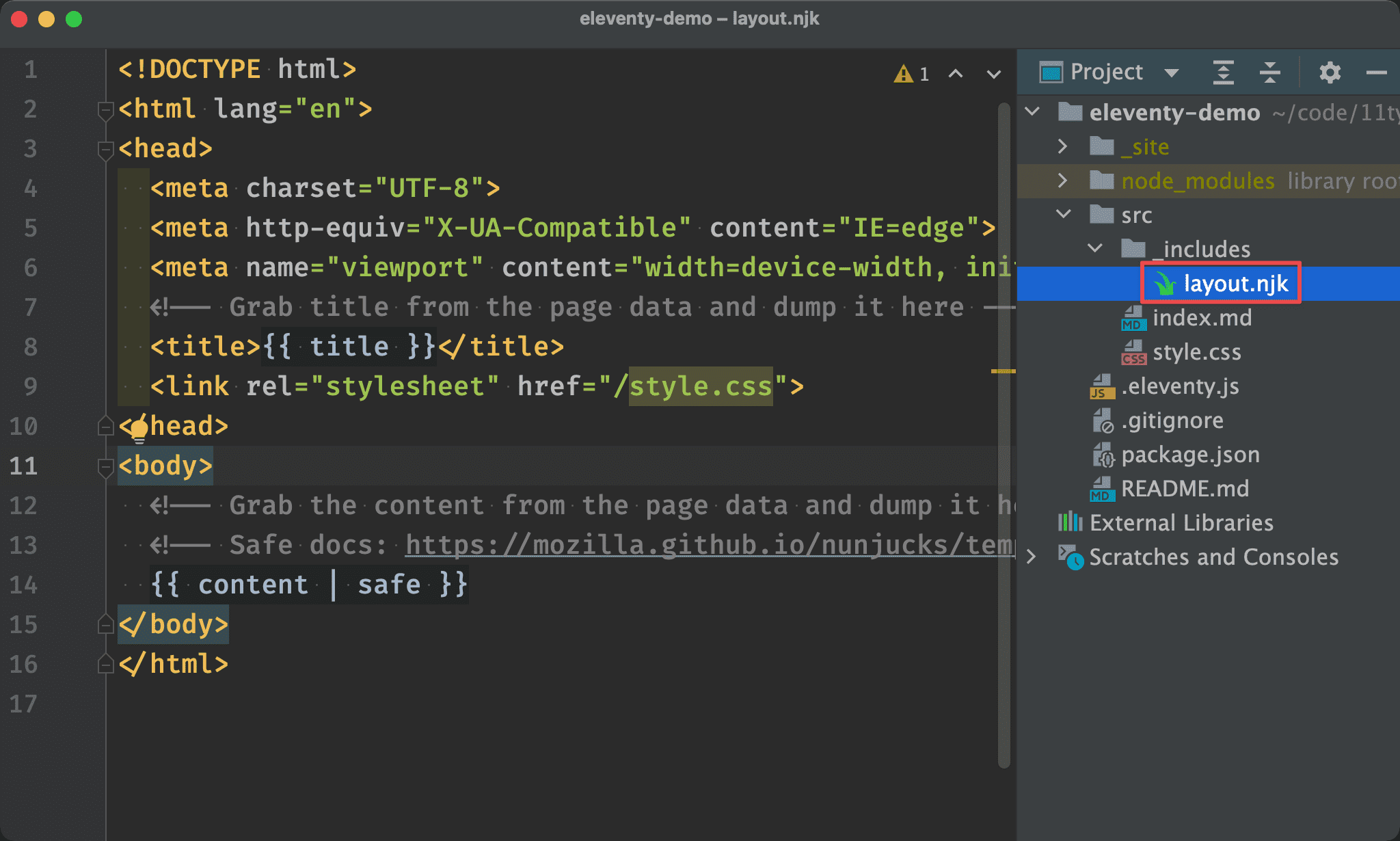Click the Collapse All icon in Project panel
The width and height of the screenshot is (1400, 841).
(x=1269, y=72)
